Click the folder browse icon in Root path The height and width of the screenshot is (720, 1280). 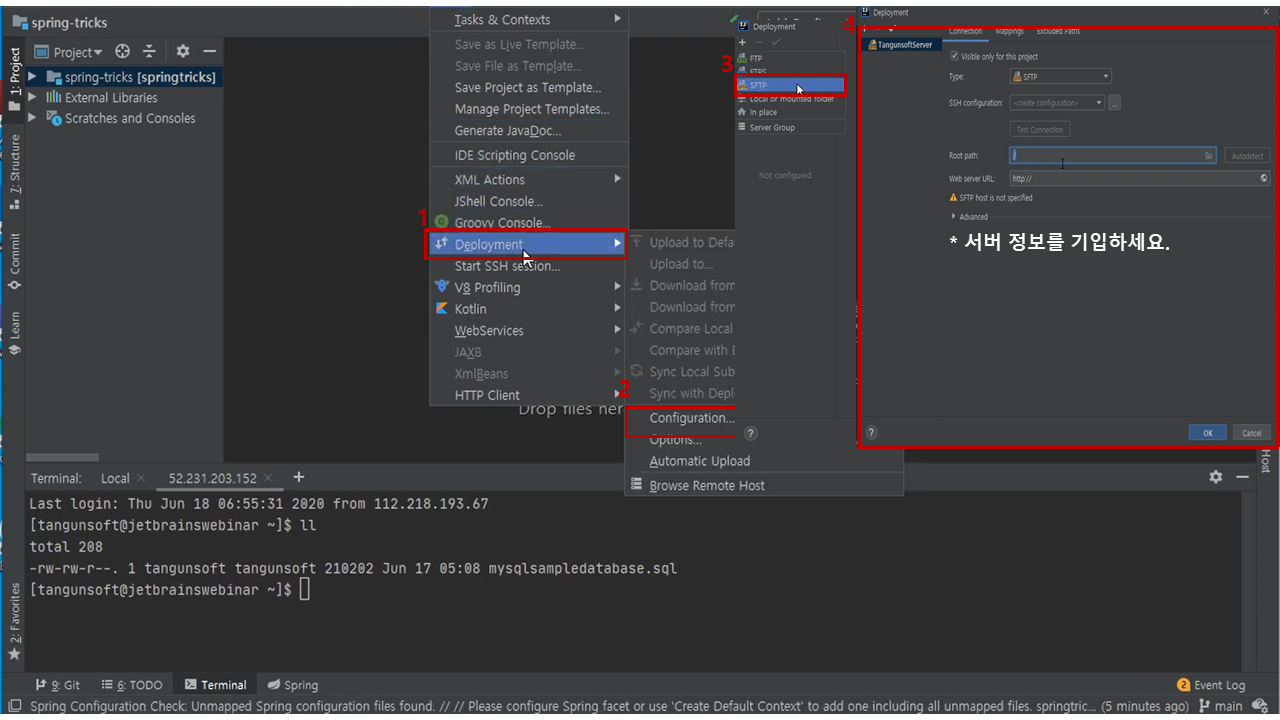point(1209,156)
